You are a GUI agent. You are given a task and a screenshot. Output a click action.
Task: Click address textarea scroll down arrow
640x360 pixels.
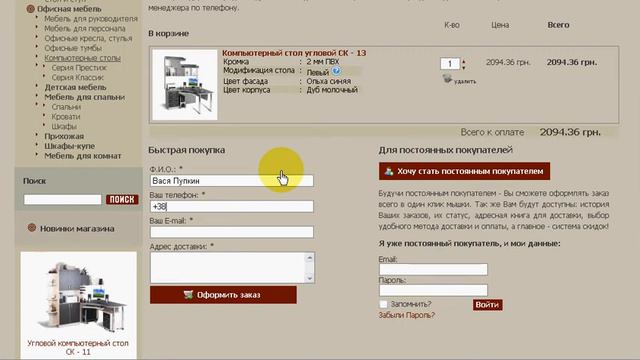coord(309,278)
